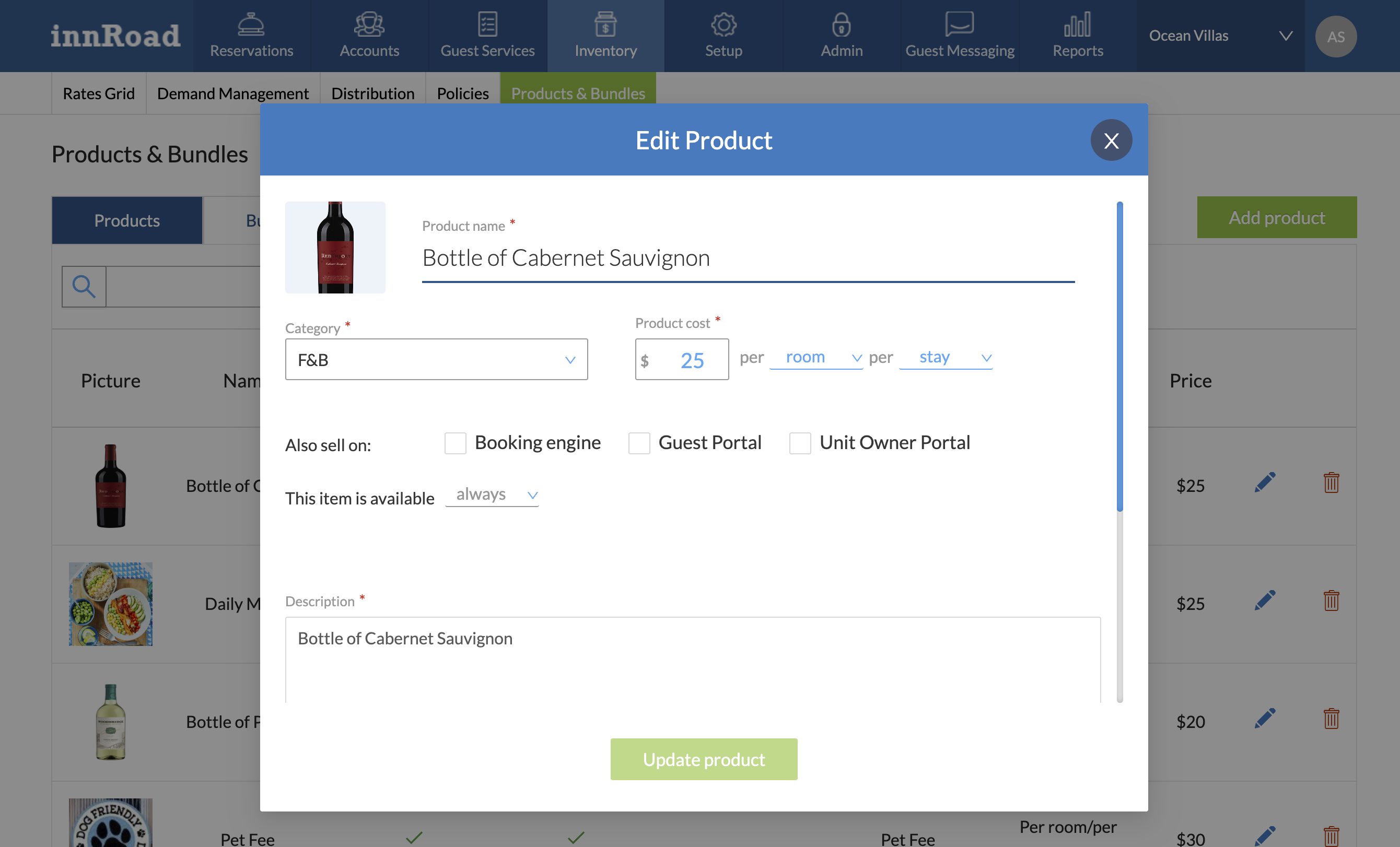
Task: Tick the Guest Portal checkbox
Action: click(x=639, y=443)
